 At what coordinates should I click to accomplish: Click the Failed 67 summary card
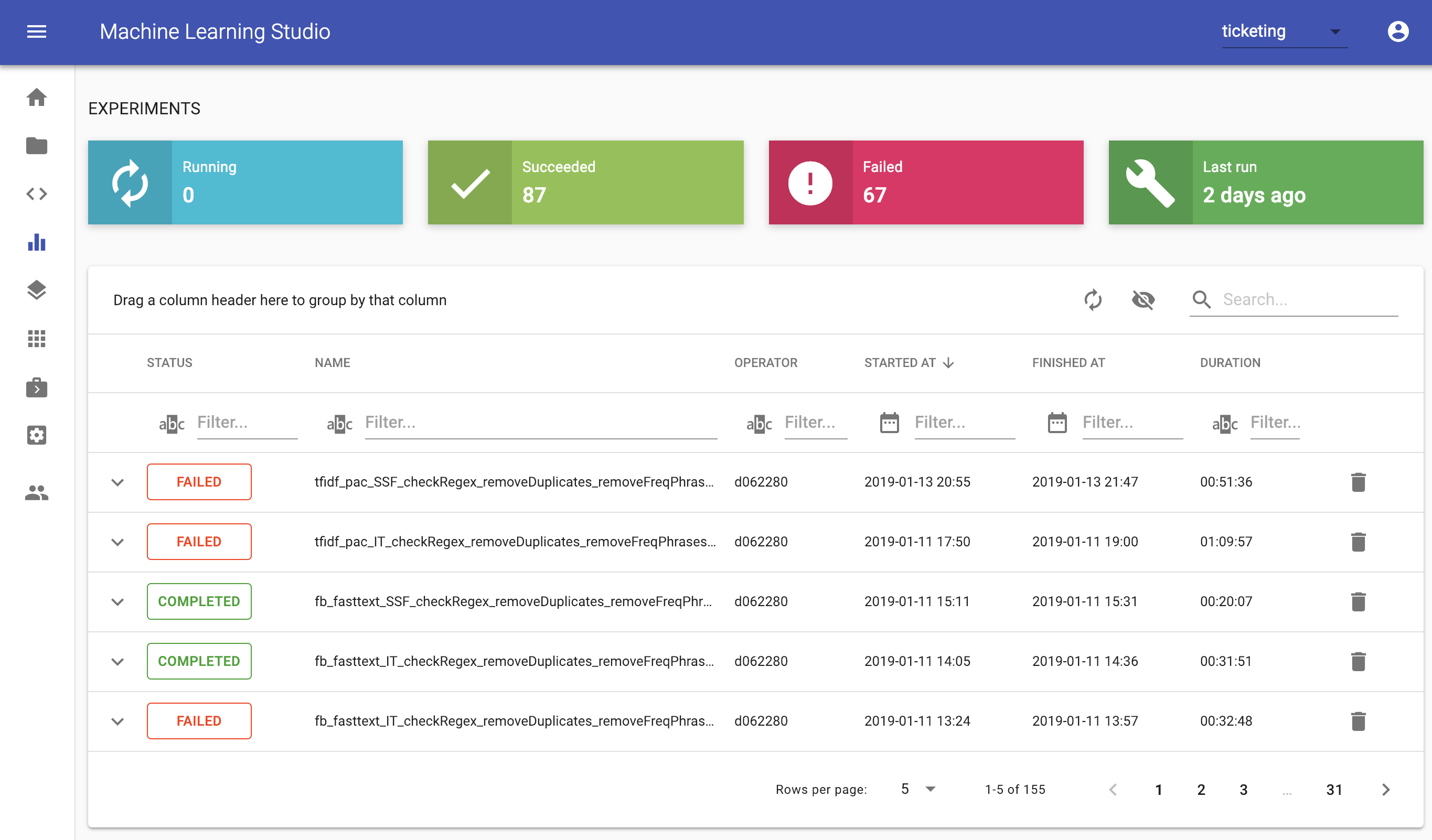point(925,182)
